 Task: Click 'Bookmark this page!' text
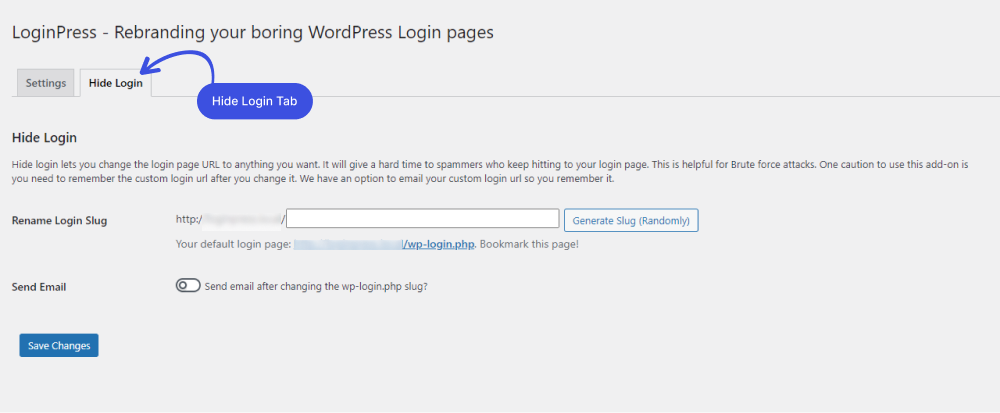pyautogui.click(x=529, y=244)
